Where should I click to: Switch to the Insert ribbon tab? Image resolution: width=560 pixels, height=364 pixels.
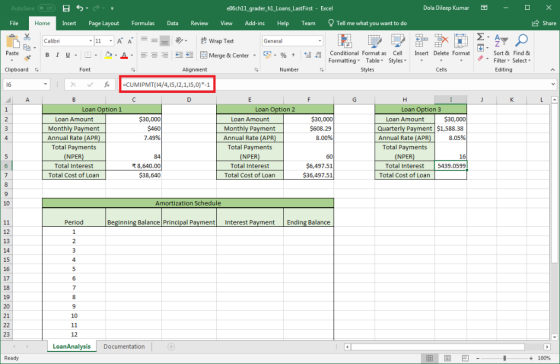click(69, 23)
